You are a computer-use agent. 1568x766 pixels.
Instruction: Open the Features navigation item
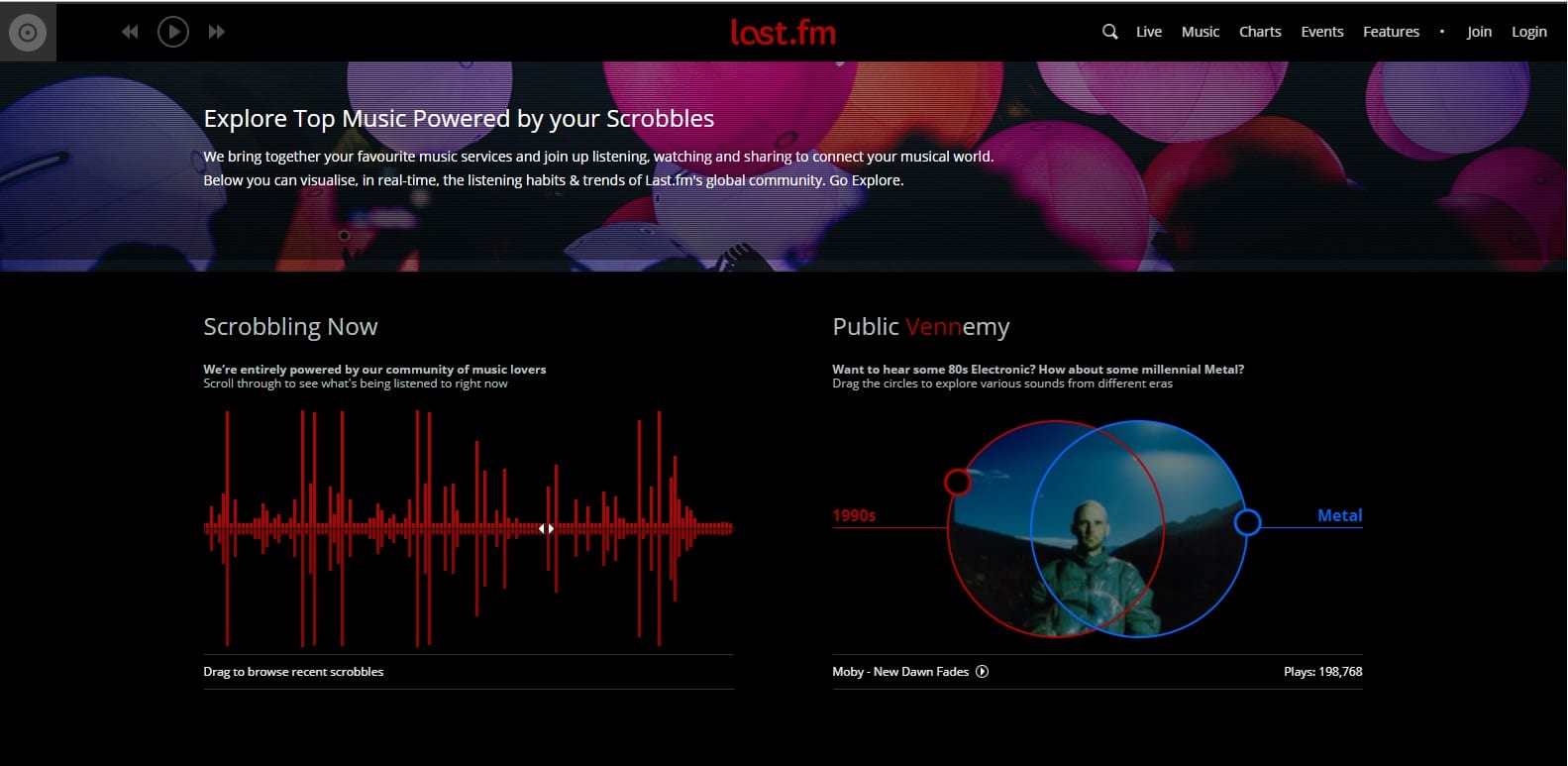1390,32
